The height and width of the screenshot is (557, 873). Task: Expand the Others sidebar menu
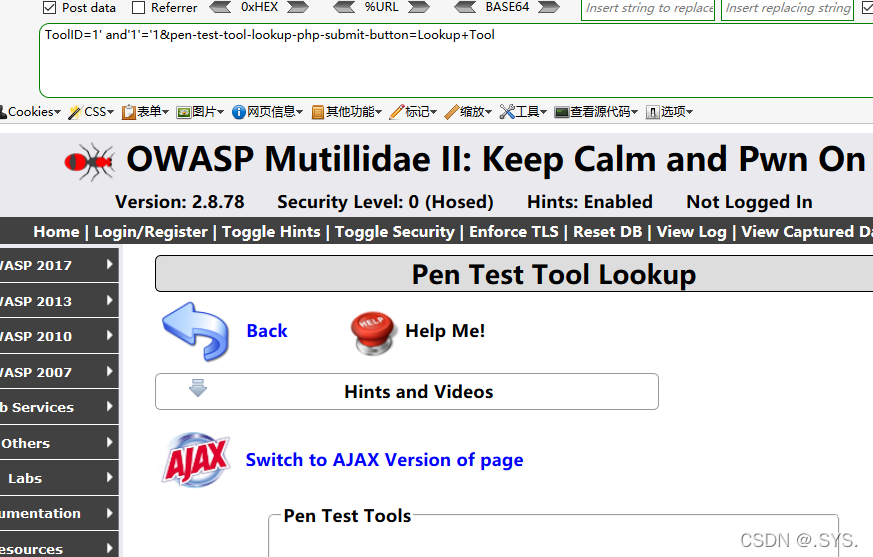point(59,443)
